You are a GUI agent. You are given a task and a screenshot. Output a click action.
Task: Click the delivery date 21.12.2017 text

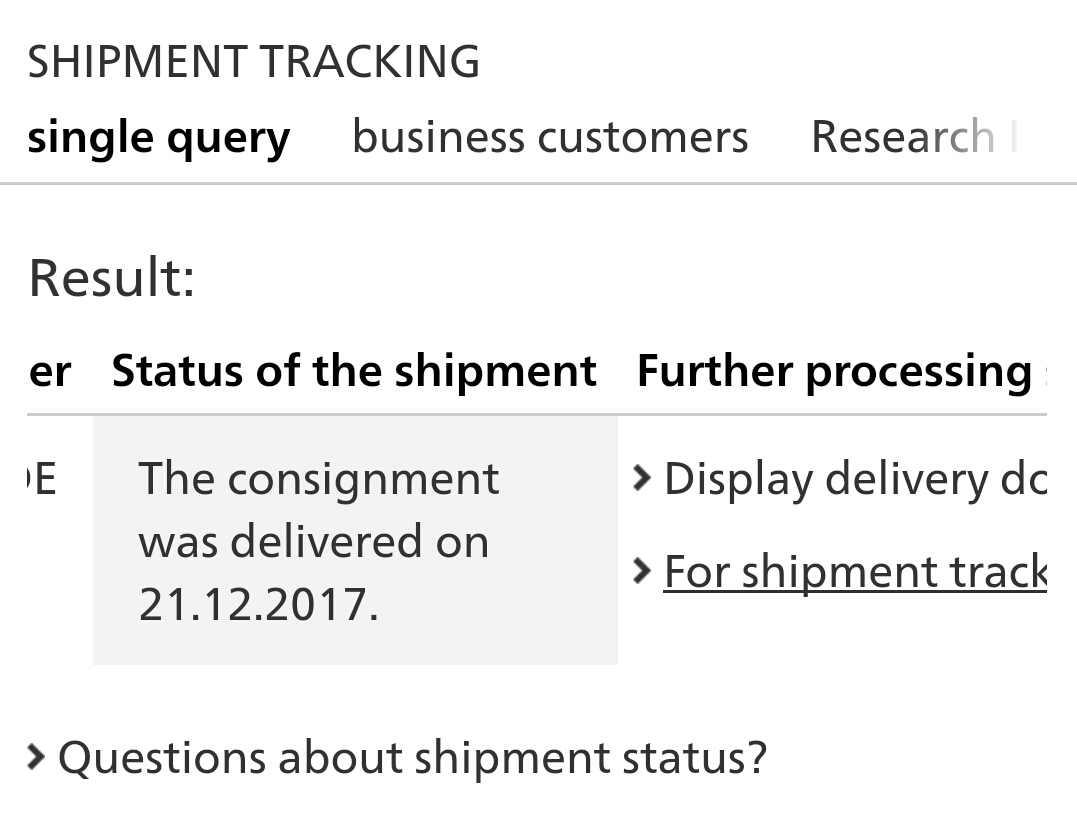click(x=258, y=604)
